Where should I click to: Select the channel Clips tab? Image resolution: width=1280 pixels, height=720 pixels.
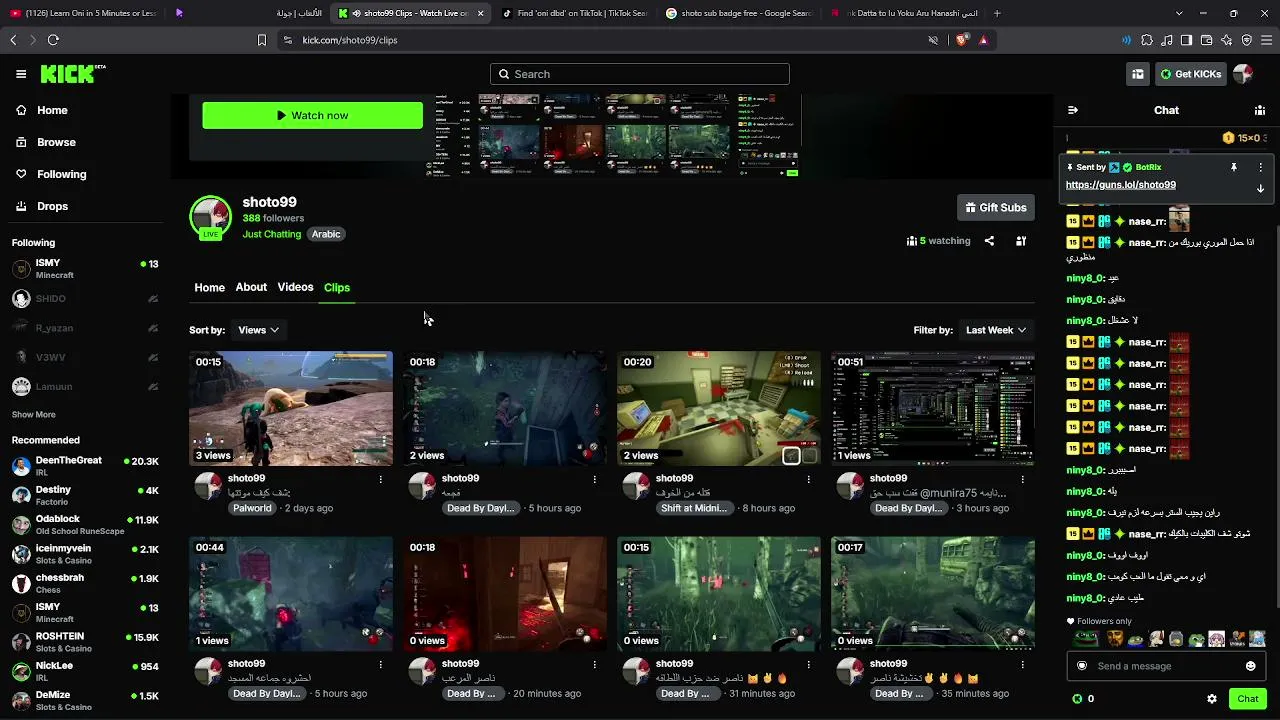337,288
